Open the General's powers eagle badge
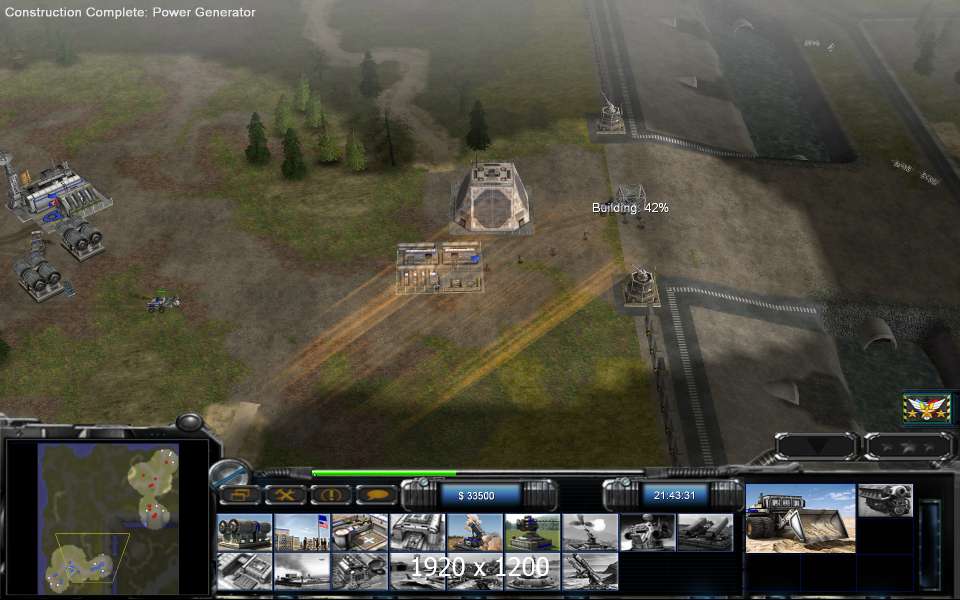The height and width of the screenshot is (600, 960). pyautogui.click(x=928, y=408)
